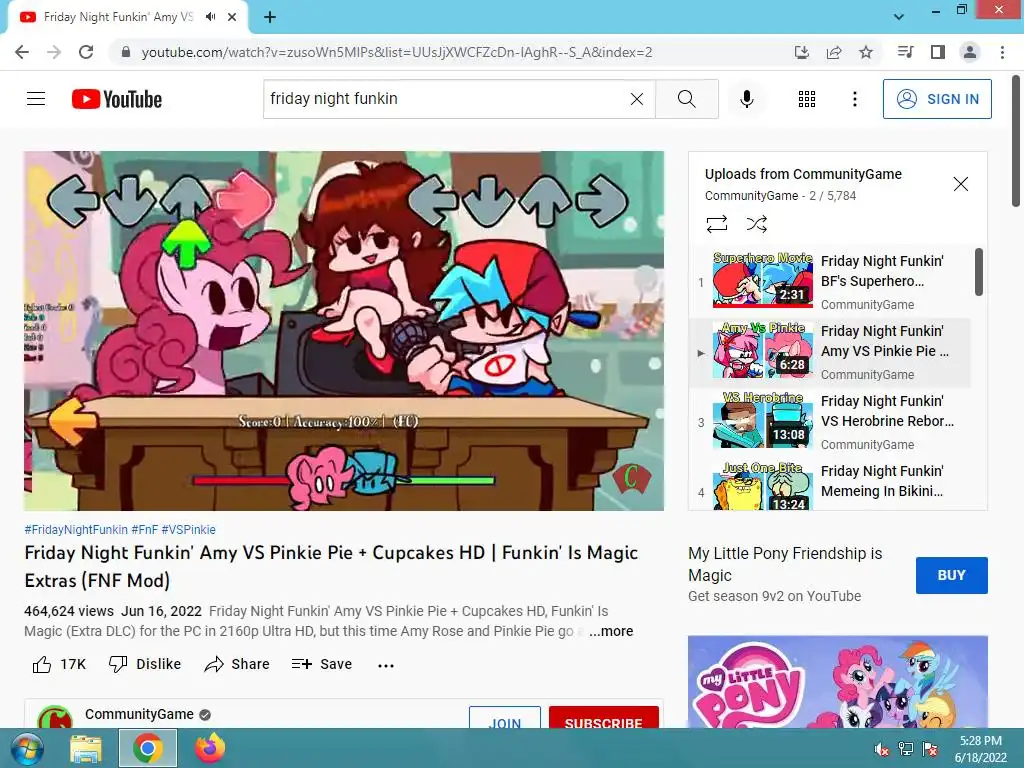Viewport: 1024px width, 768px height.
Task: Expand description with ...more
Action: (611, 631)
